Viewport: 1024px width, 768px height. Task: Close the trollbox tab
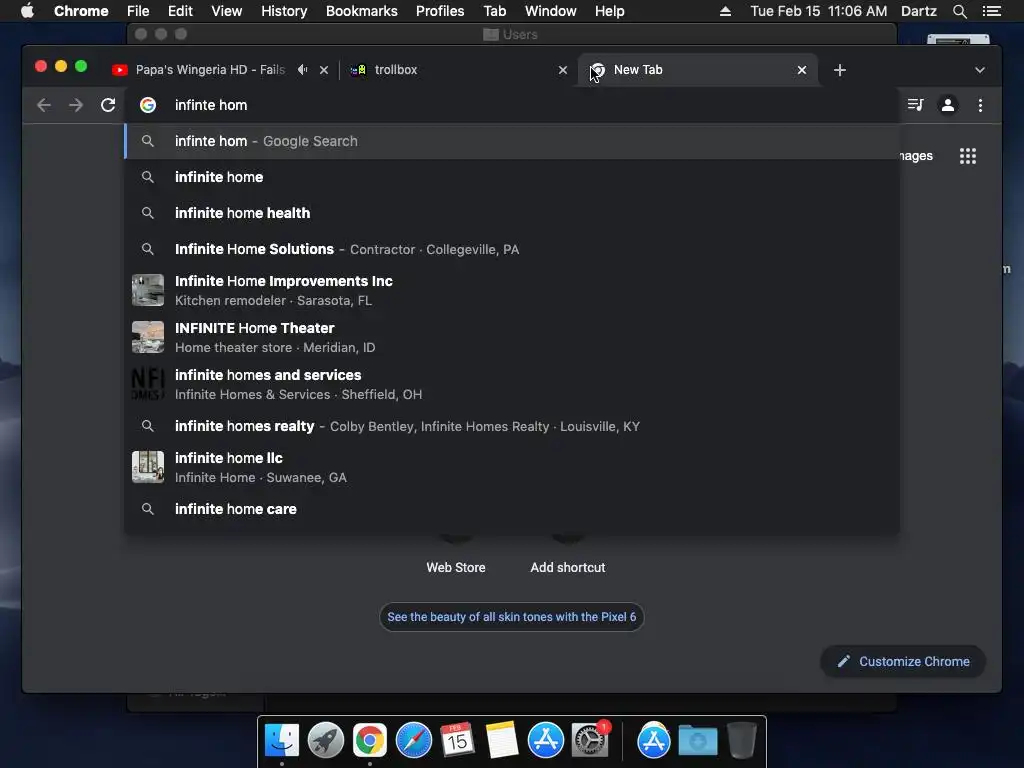[563, 70]
